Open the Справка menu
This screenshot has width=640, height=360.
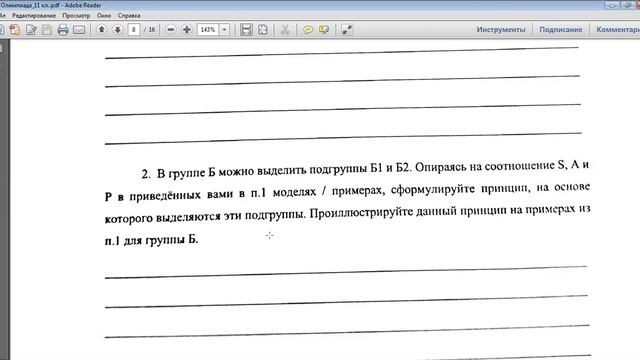click(129, 16)
